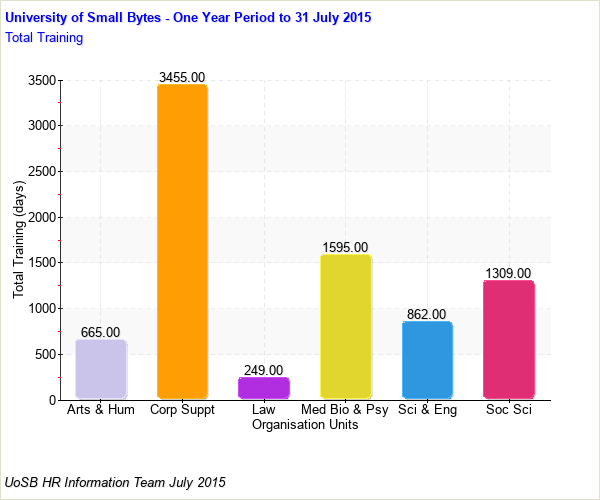Select the Total Training subtitle
Image resolution: width=600 pixels, height=500 pixels.
[44, 37]
